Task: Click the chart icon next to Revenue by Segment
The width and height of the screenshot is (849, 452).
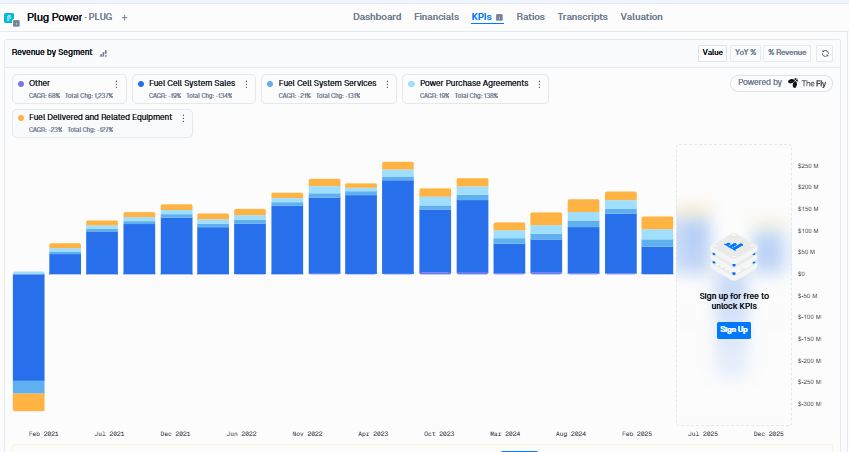Action: (x=103, y=53)
